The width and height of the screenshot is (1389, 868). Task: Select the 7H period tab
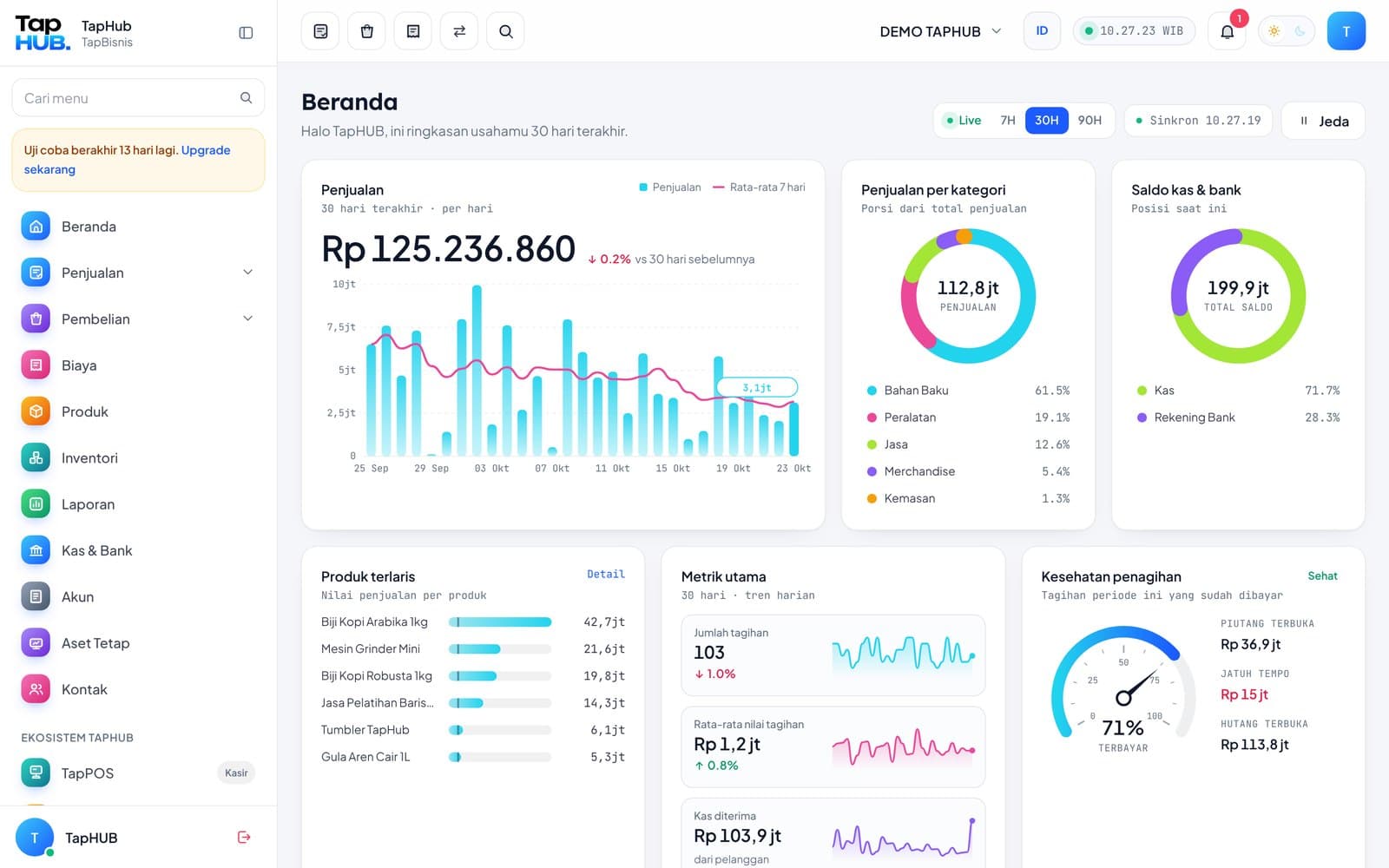tap(1008, 121)
